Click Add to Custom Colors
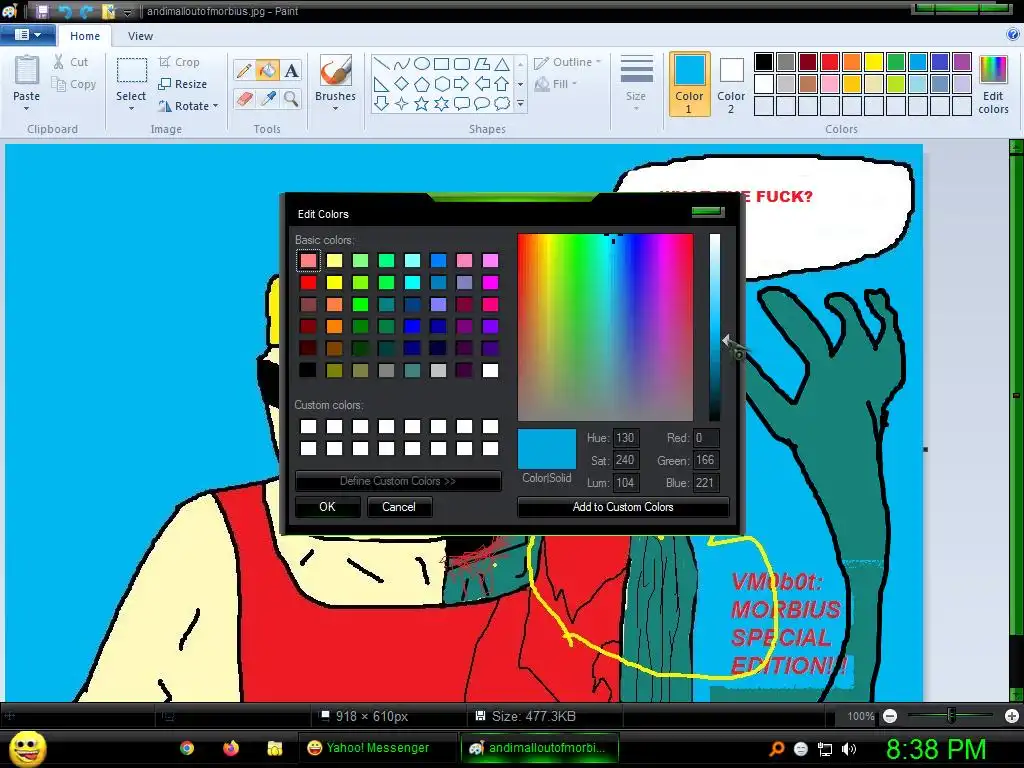 (623, 507)
